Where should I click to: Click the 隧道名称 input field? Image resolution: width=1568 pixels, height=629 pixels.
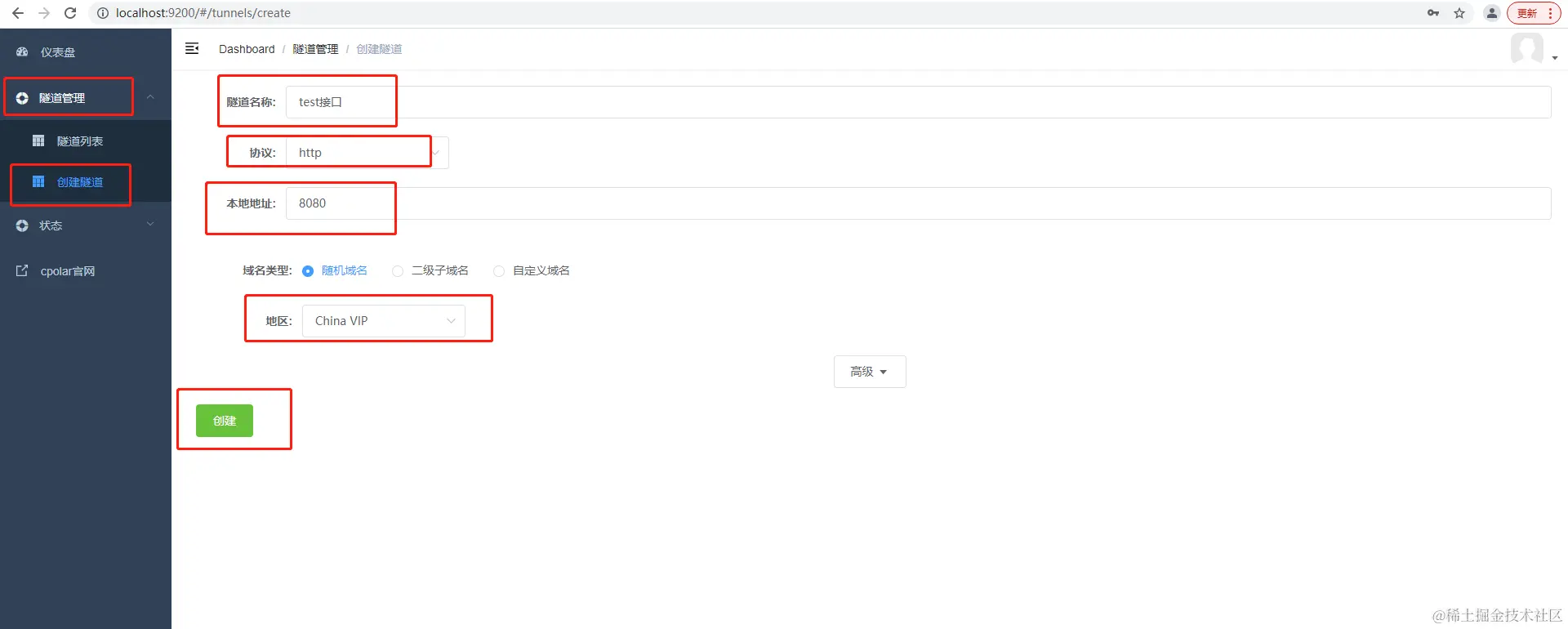918,102
